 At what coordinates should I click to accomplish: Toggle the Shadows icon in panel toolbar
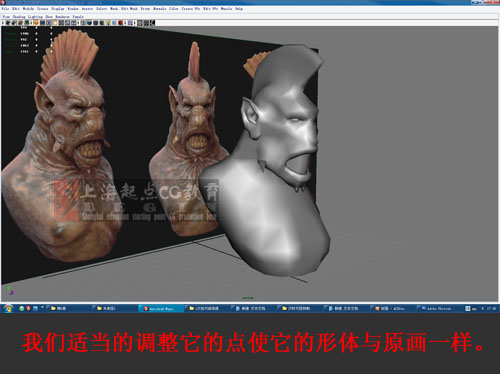[x=114, y=23]
